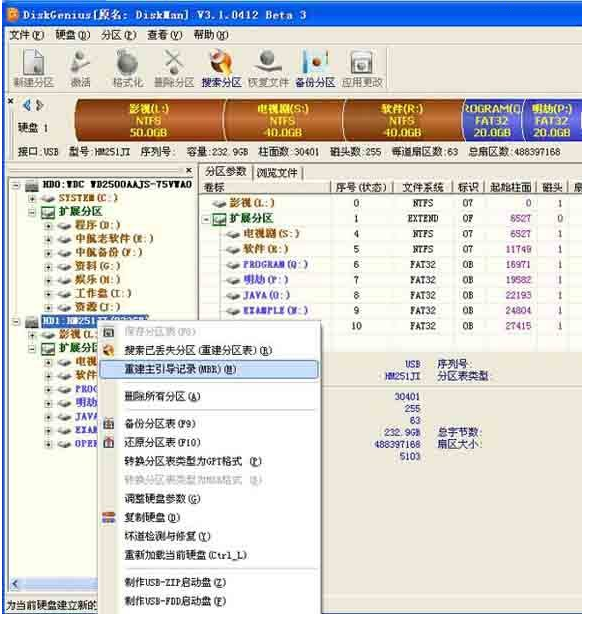
Task: Sort by the 序号(状态) column header
Action: coord(361,188)
